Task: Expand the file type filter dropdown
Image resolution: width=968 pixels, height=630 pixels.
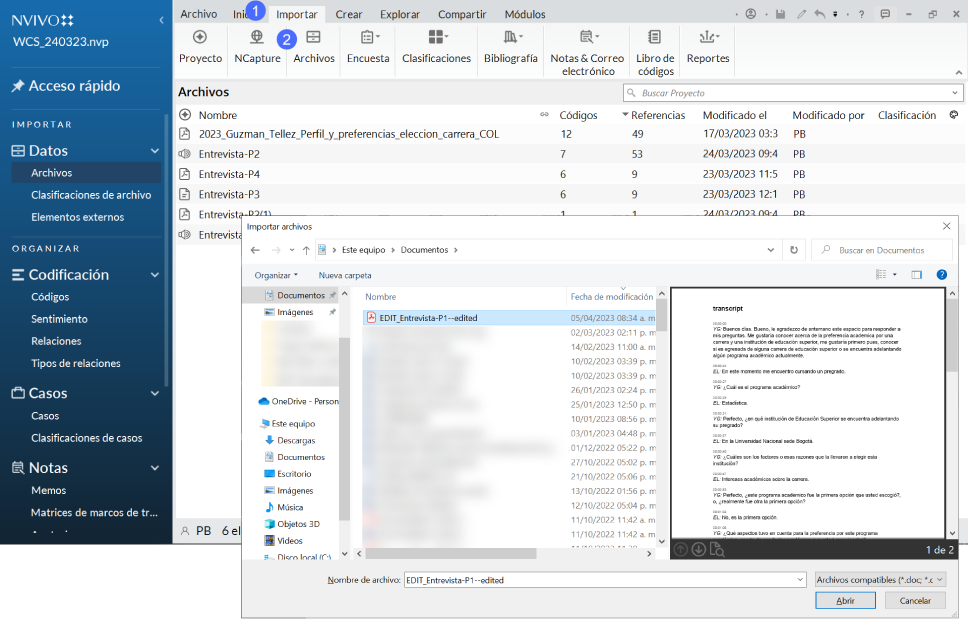Action: (x=880, y=579)
